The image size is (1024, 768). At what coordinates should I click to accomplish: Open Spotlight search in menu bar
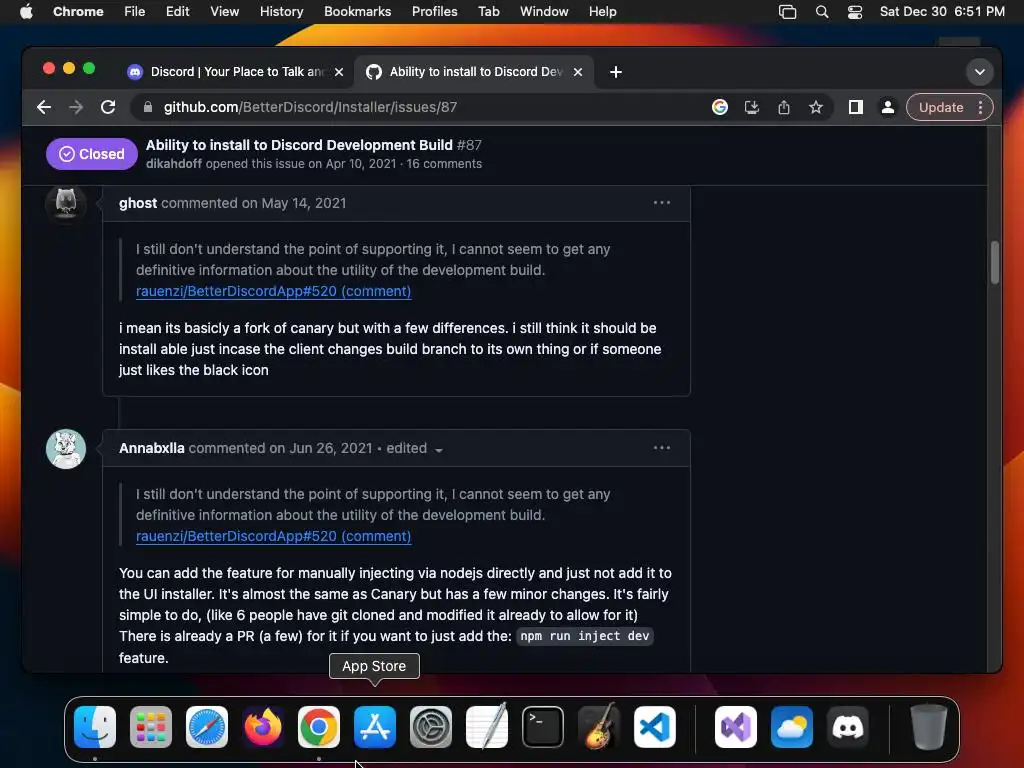822,12
